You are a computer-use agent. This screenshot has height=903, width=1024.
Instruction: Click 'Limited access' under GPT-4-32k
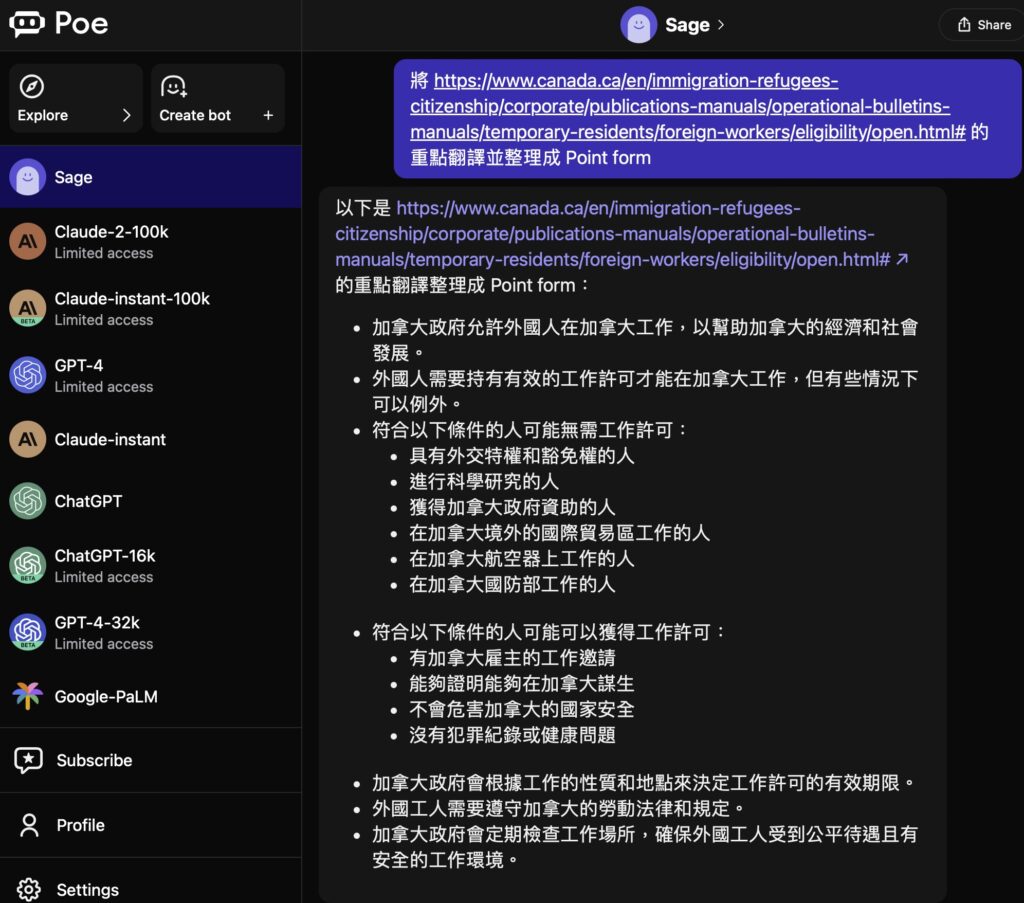tap(104, 644)
